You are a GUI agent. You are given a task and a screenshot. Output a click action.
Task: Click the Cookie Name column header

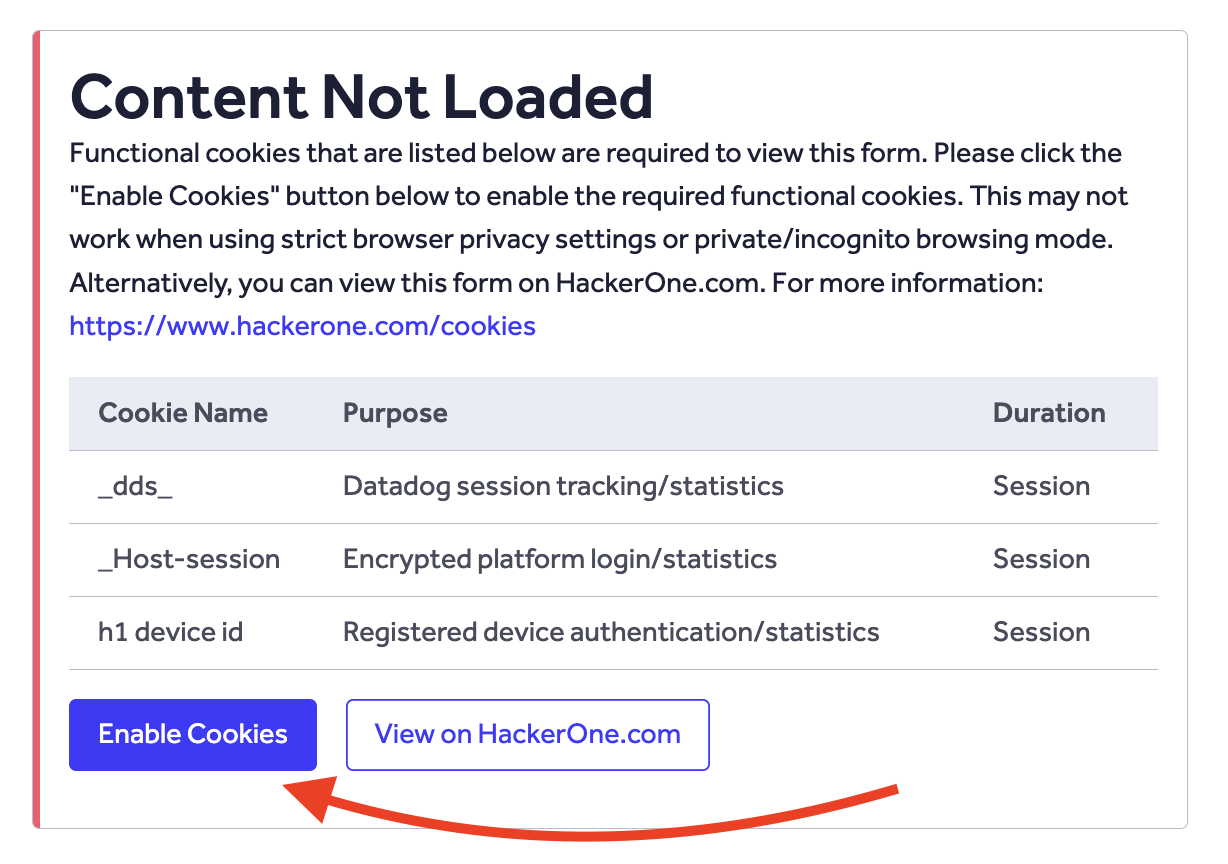tap(183, 413)
